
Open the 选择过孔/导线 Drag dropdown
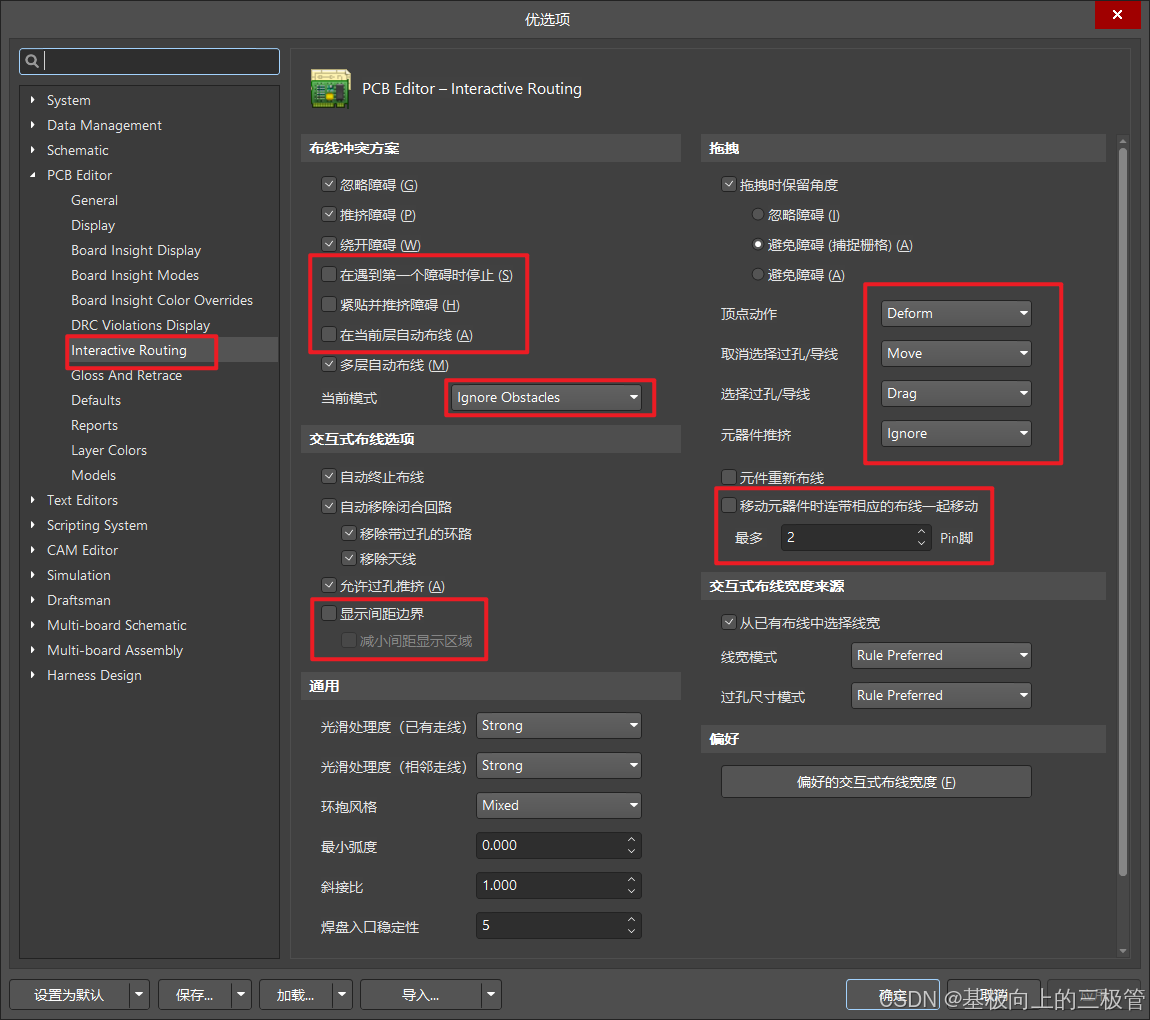tap(956, 393)
